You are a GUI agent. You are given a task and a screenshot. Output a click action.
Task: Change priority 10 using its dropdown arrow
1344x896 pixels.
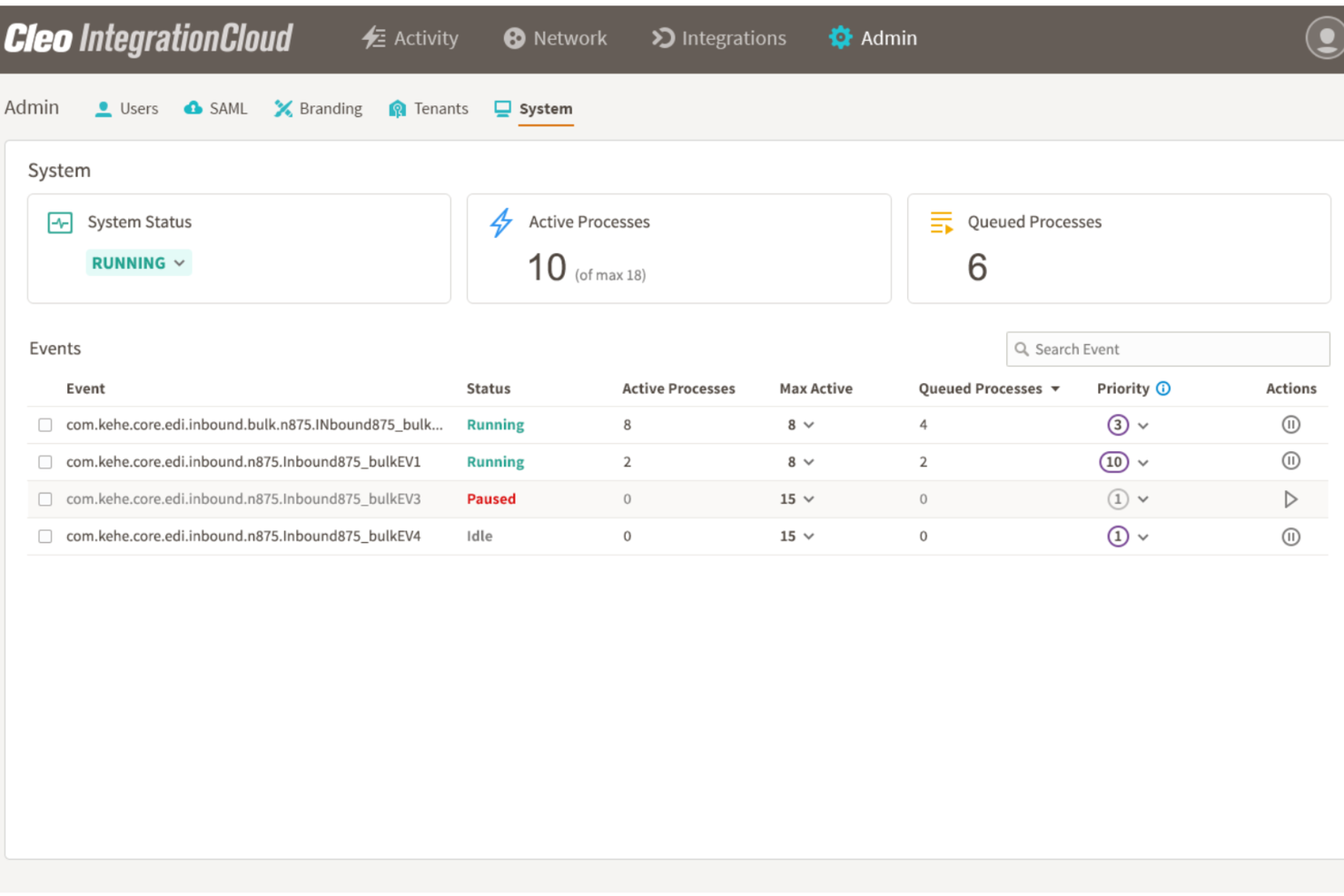click(x=1142, y=461)
